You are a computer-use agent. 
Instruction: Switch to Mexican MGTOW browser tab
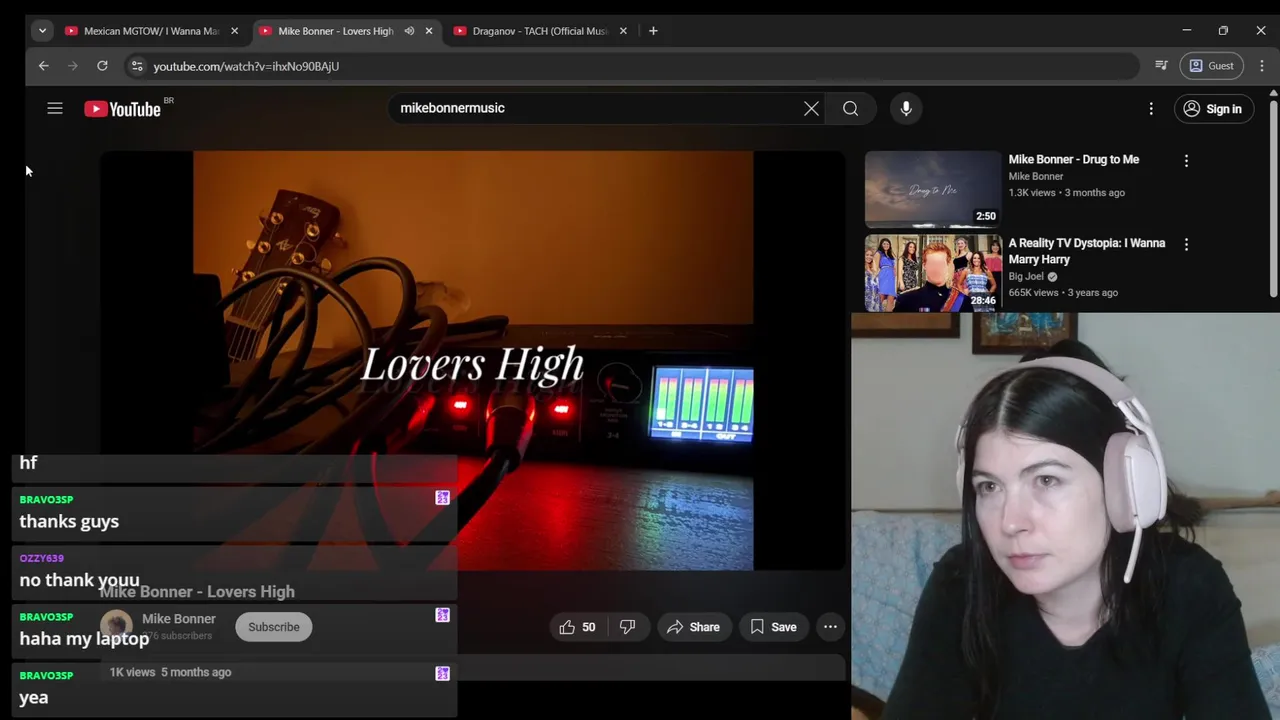(150, 31)
